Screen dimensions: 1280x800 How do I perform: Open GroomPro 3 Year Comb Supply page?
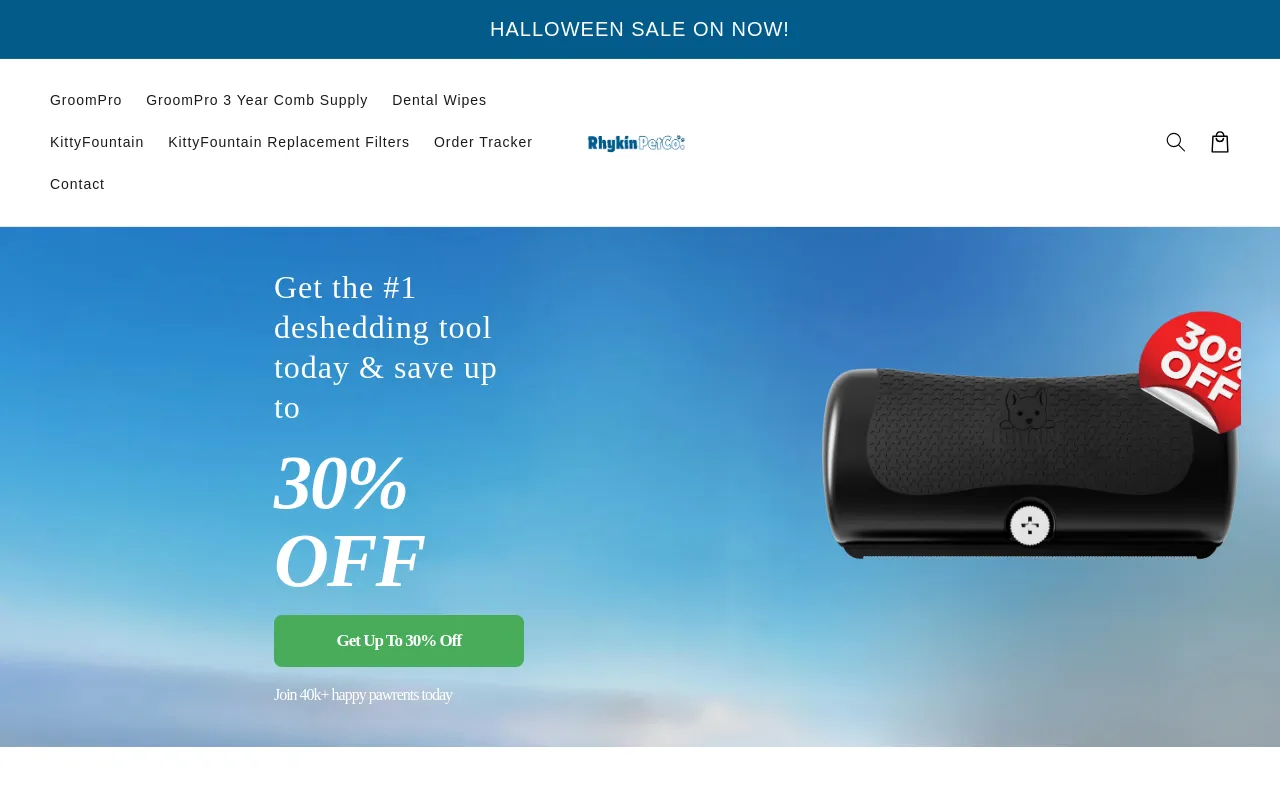(257, 100)
